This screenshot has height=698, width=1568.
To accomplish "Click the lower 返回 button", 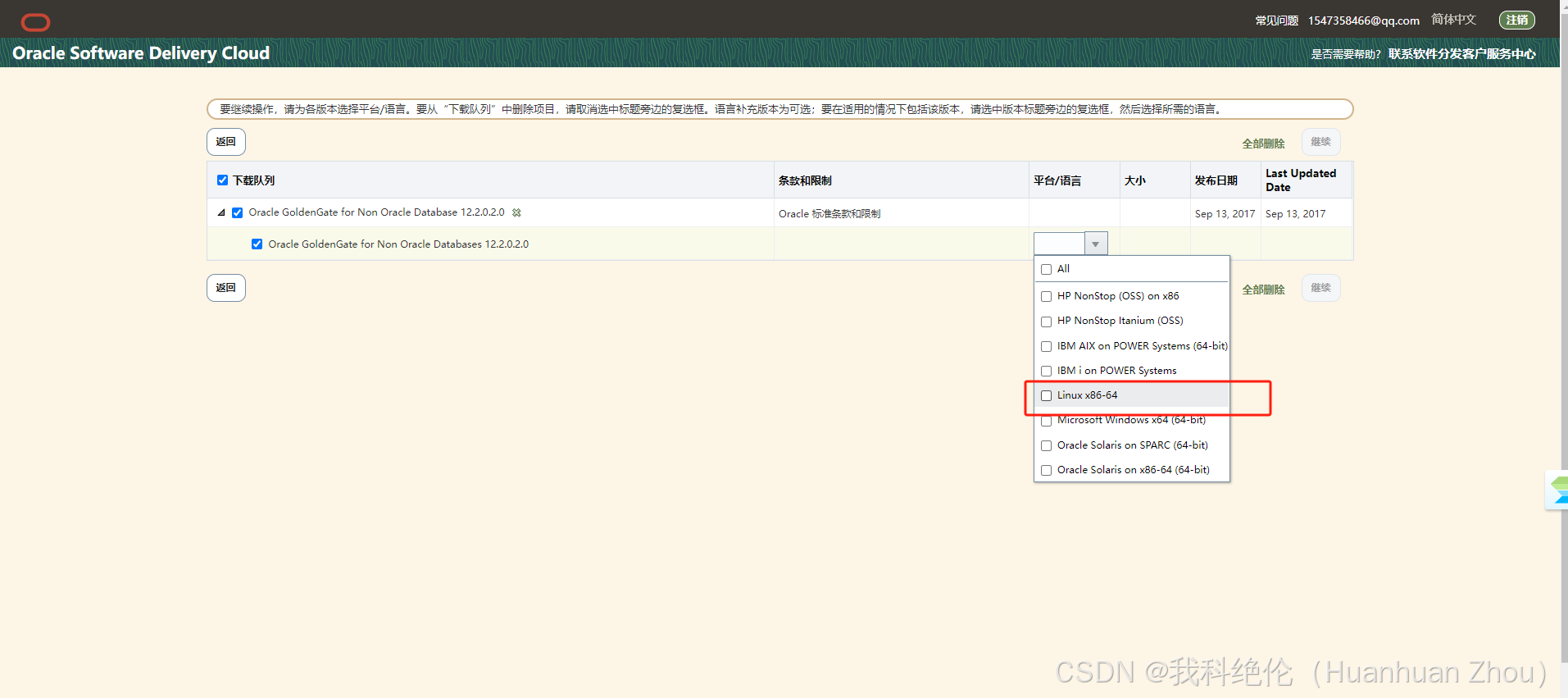I will pyautogui.click(x=225, y=288).
